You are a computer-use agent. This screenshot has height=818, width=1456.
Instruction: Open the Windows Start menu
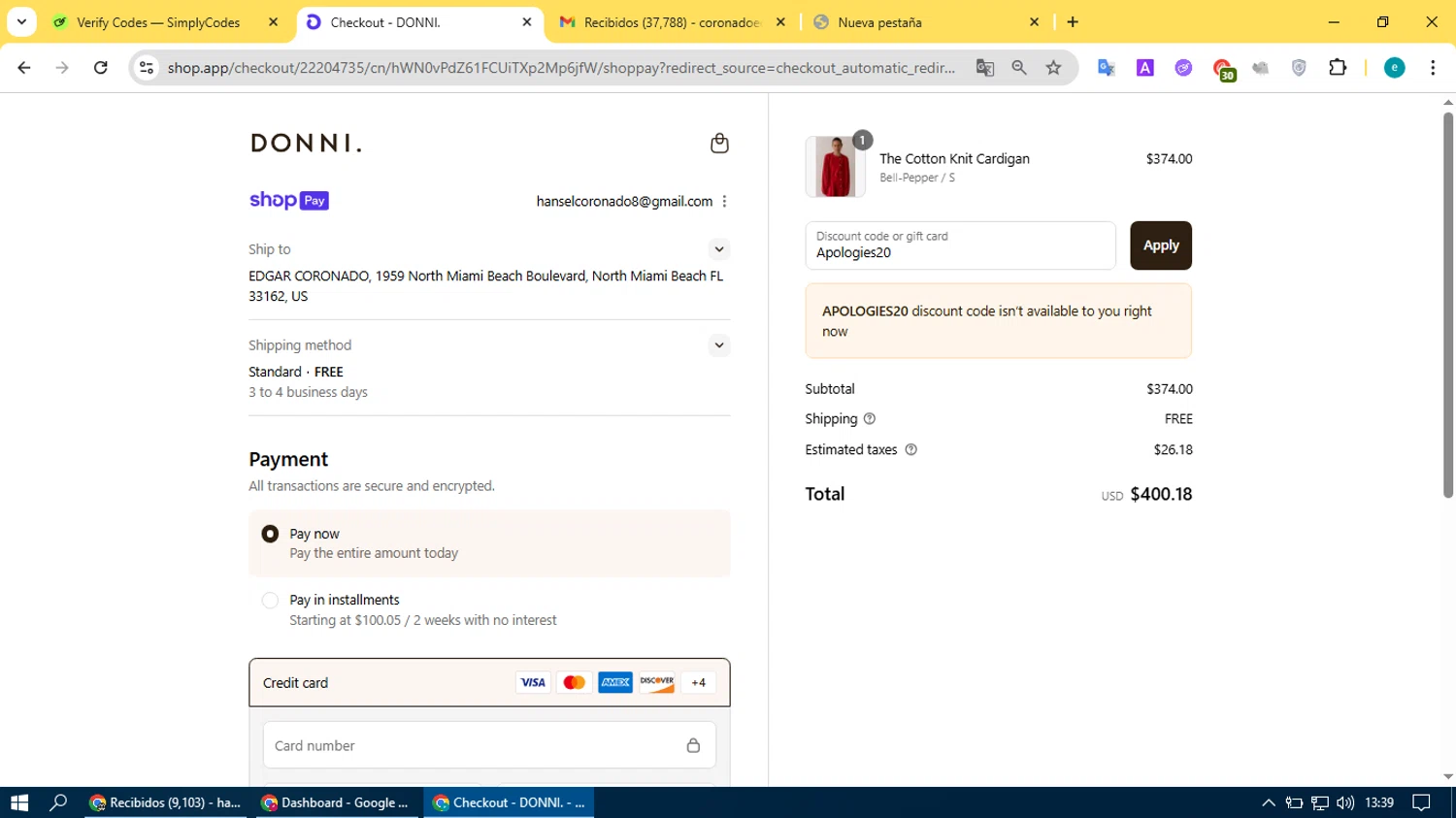pos(19,802)
